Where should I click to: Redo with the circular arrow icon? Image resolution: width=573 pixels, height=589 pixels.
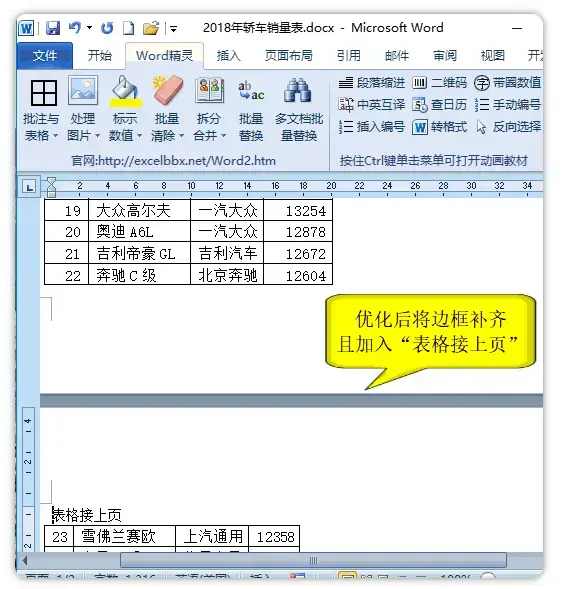(107, 28)
